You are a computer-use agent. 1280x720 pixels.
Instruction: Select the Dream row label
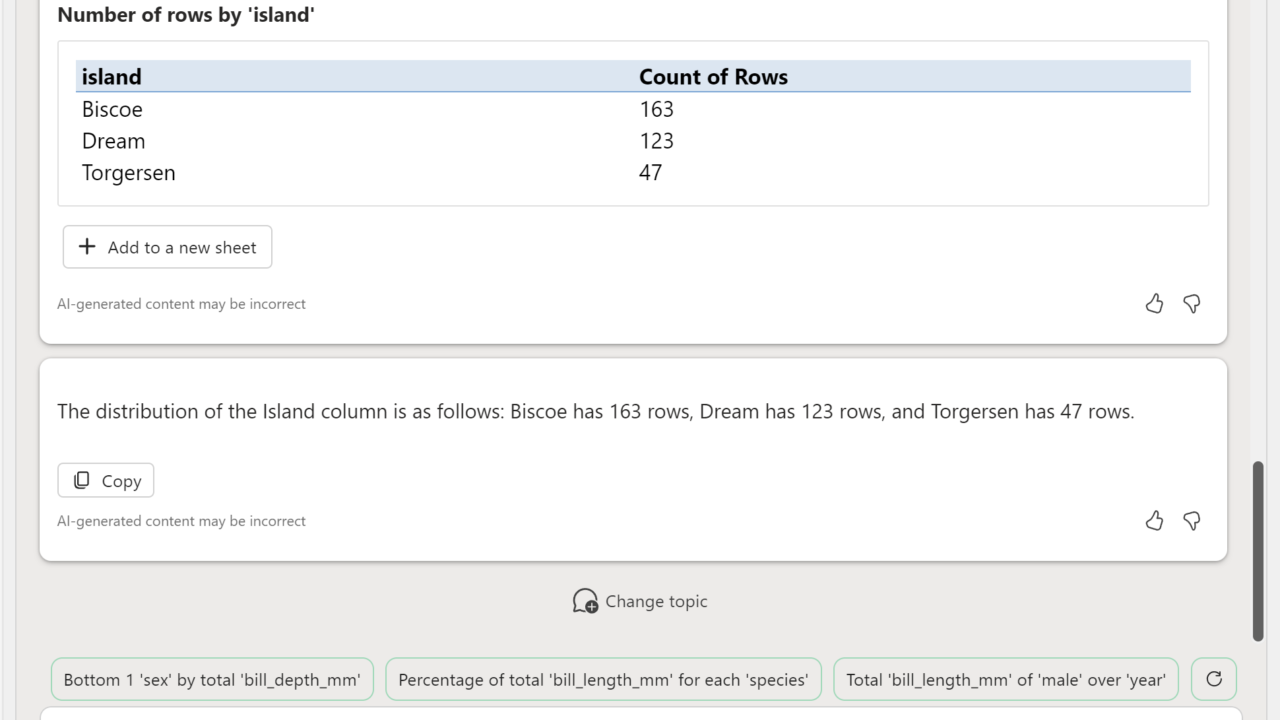[x=114, y=141]
